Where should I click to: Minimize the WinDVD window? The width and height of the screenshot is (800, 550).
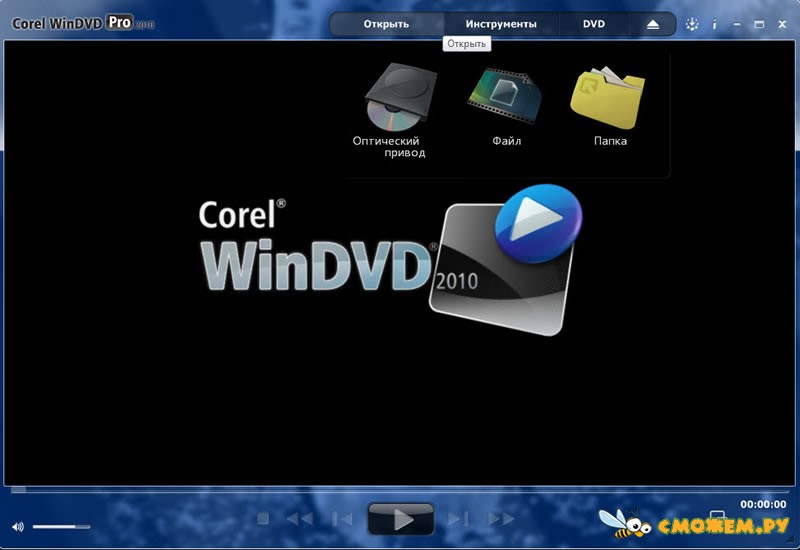coord(737,24)
